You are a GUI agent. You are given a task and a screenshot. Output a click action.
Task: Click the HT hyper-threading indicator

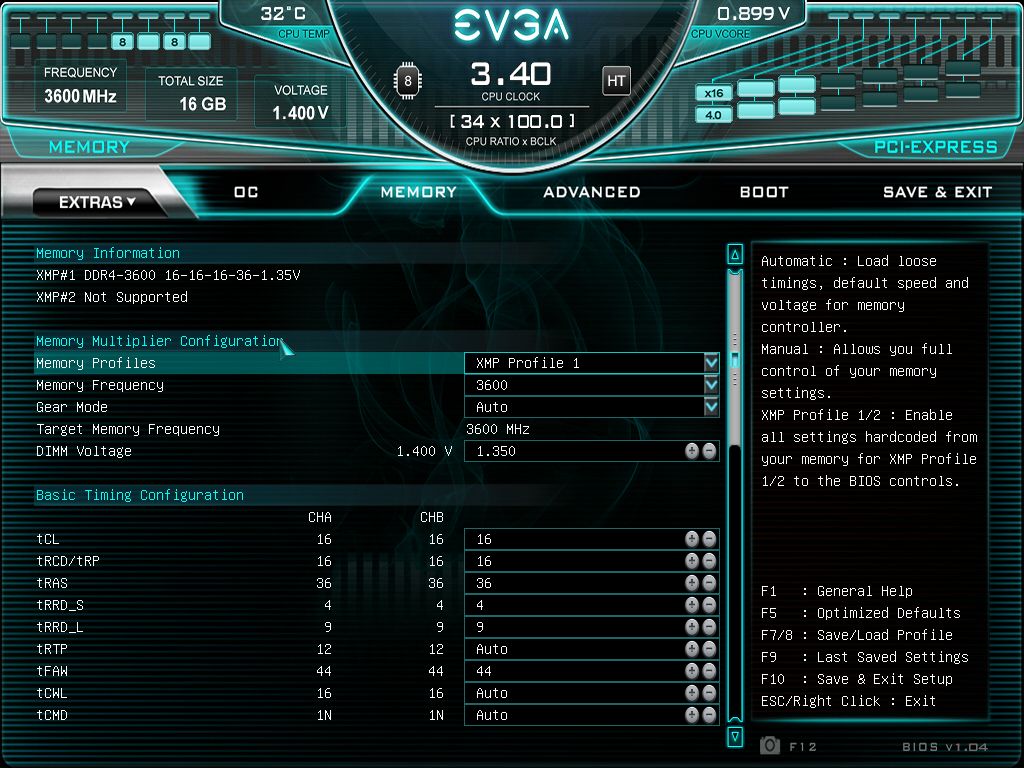(616, 81)
